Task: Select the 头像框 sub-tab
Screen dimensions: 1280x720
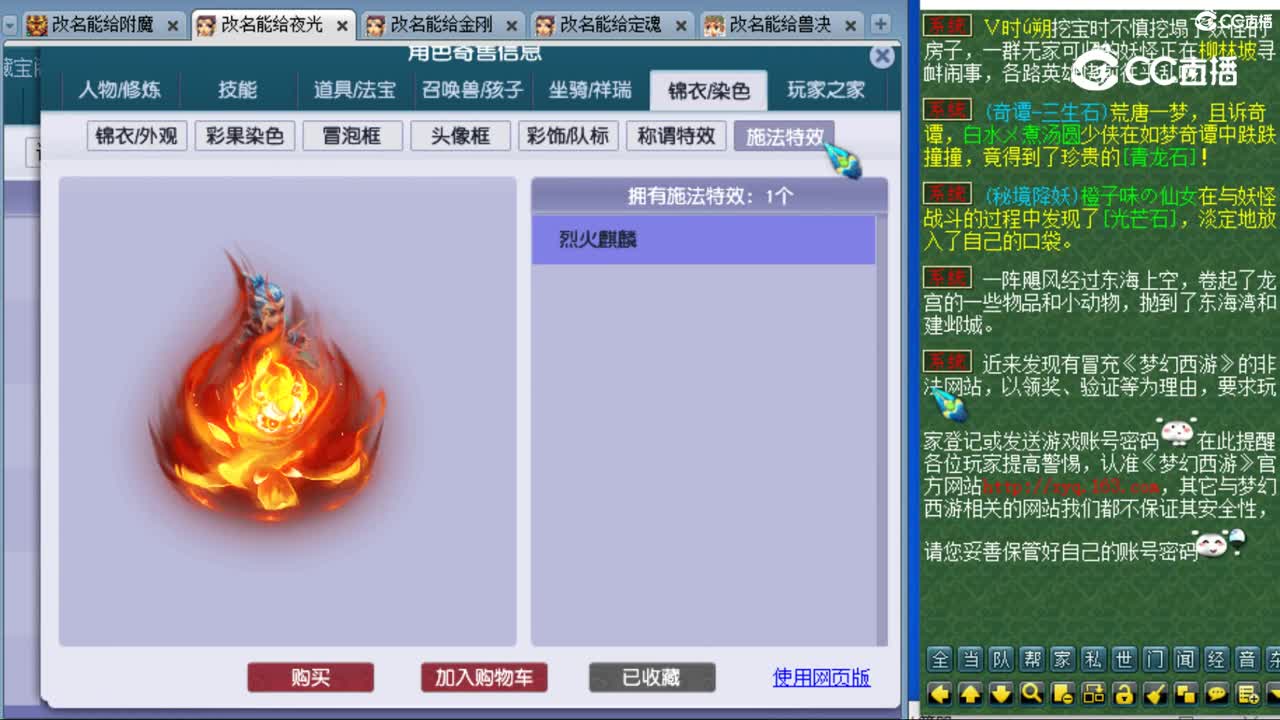Action: 460,136
